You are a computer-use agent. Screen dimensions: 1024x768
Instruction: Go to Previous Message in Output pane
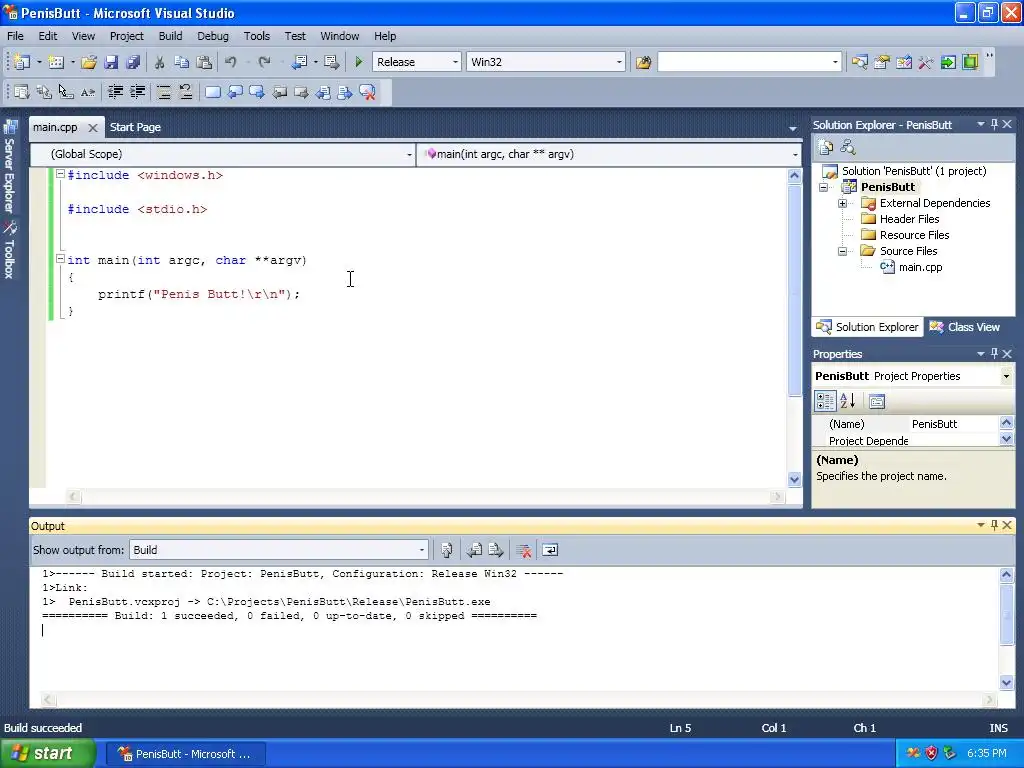[474, 551]
